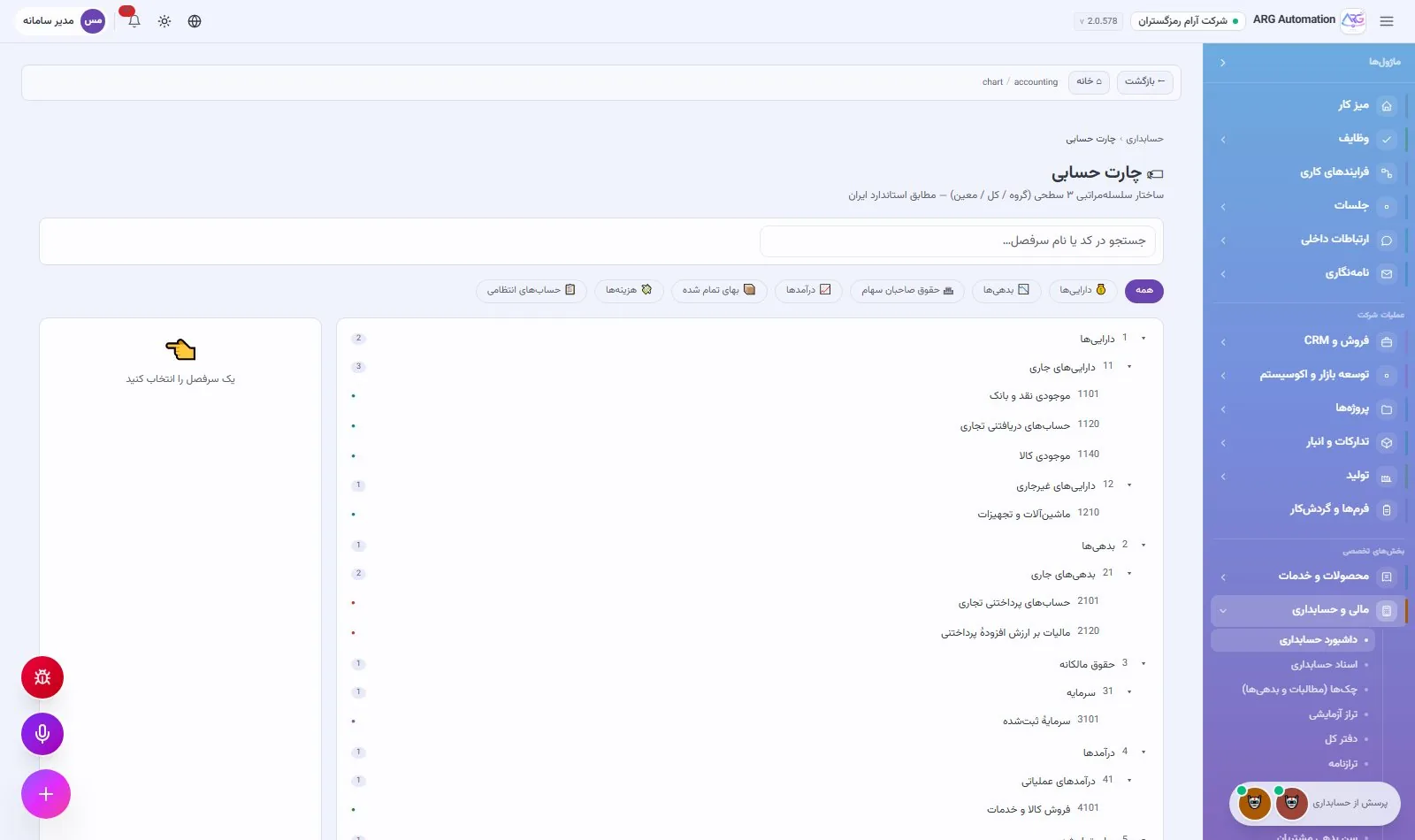The image size is (1415, 840).
Task: Select the همه filter tab
Action: (1144, 291)
